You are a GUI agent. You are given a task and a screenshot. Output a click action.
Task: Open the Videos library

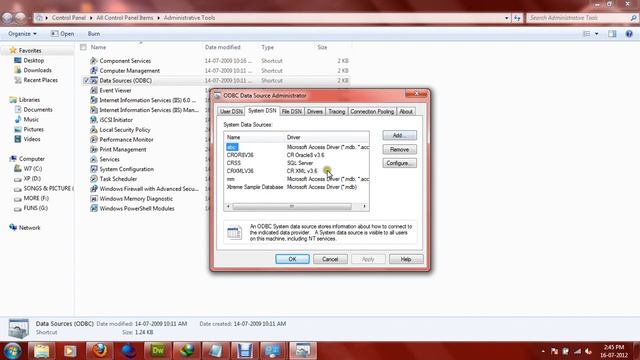pyautogui.click(x=32, y=139)
